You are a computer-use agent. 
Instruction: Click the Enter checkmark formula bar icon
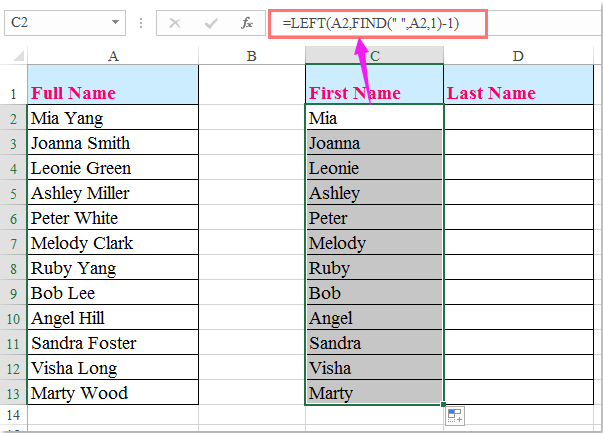coord(211,21)
